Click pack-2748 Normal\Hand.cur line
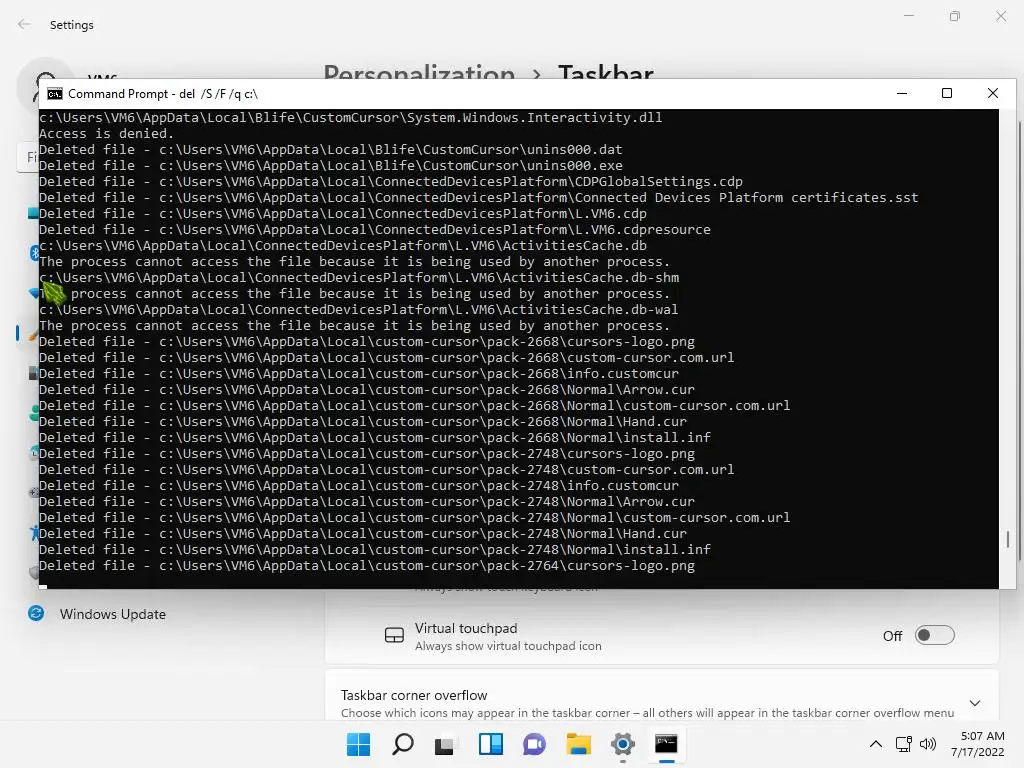The height and width of the screenshot is (768, 1024). click(x=362, y=534)
